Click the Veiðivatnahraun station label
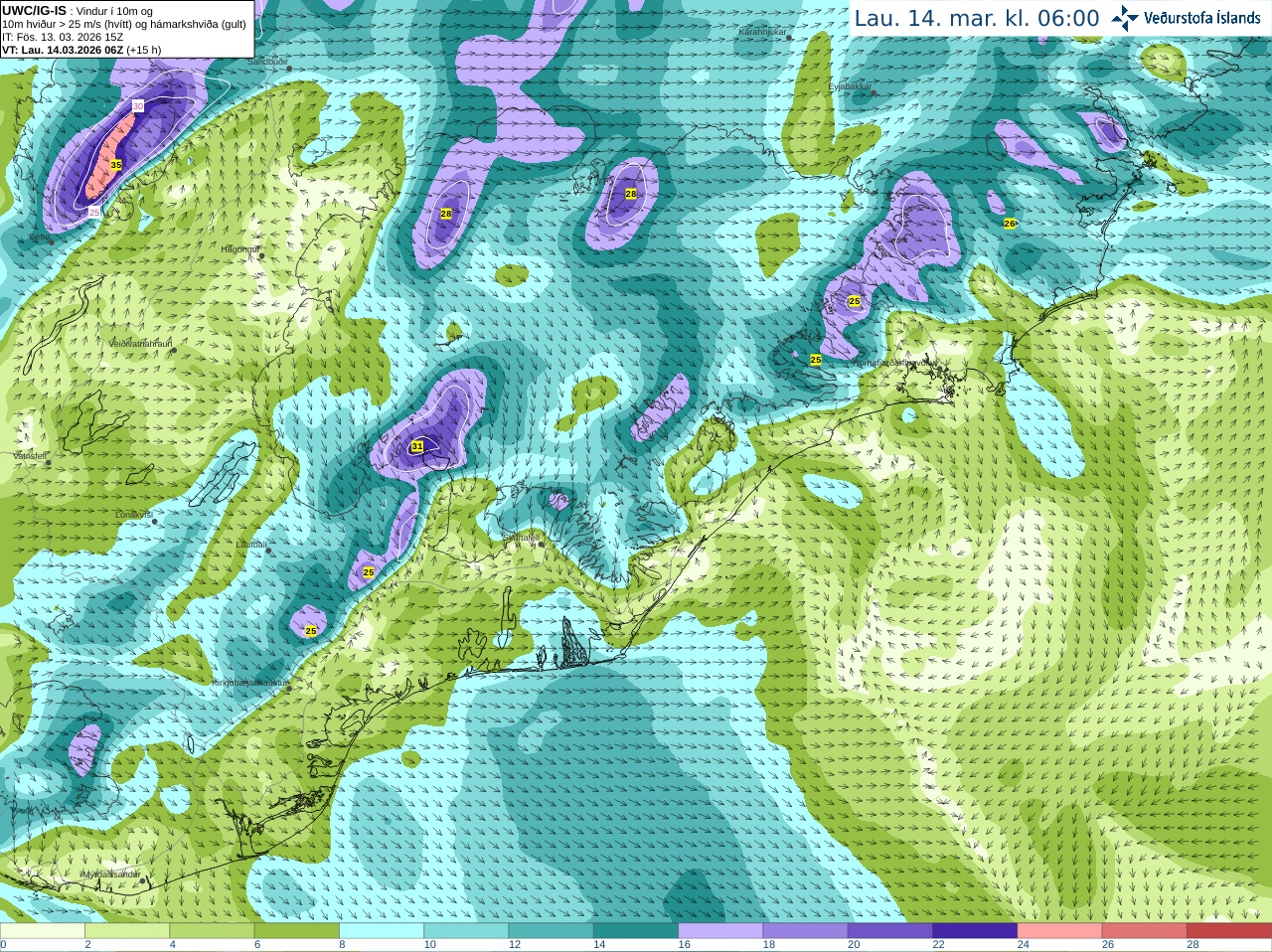This screenshot has width=1272, height=952. [x=141, y=343]
